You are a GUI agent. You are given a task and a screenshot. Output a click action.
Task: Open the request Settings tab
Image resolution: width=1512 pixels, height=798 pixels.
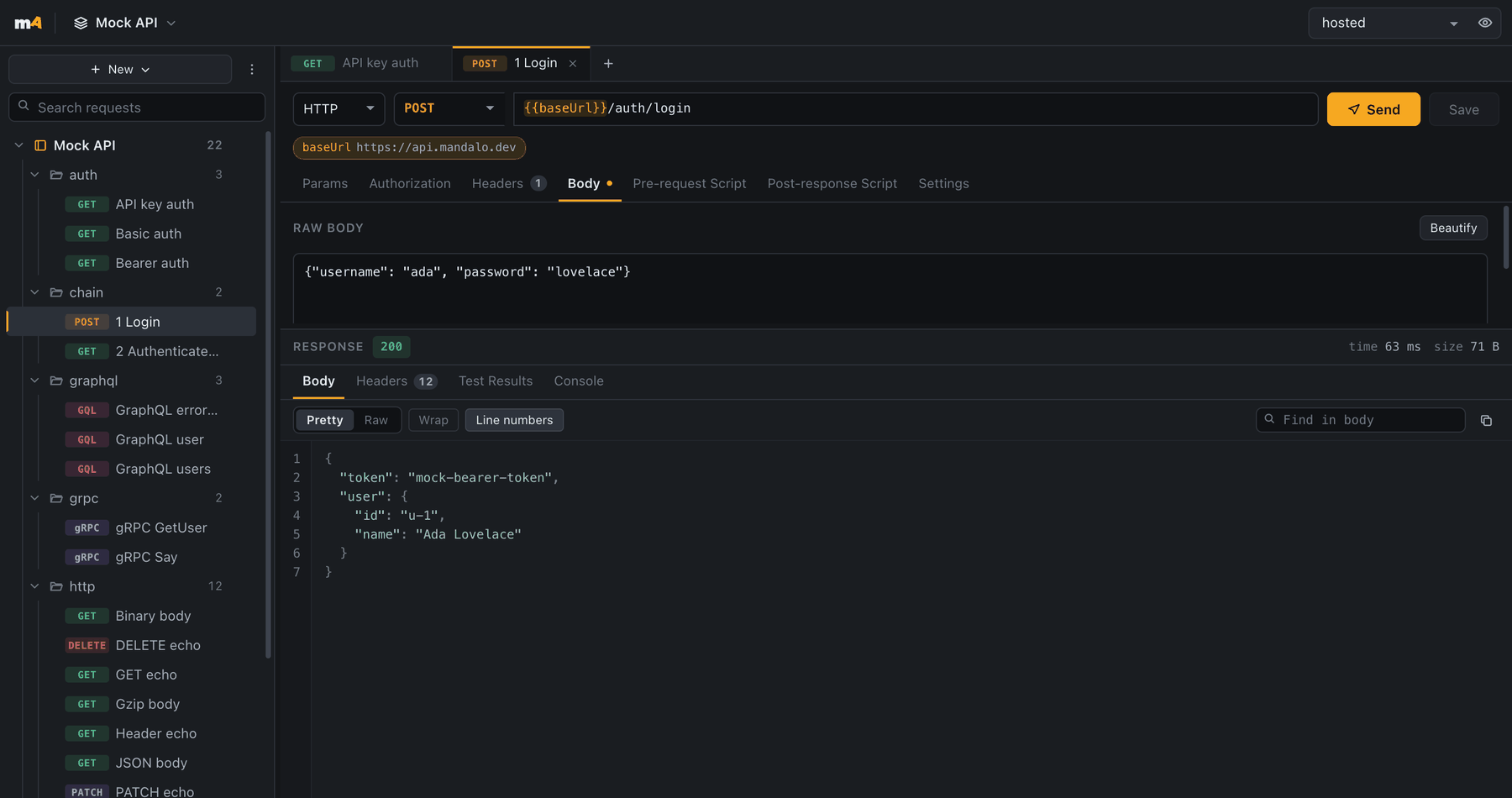[x=943, y=183]
